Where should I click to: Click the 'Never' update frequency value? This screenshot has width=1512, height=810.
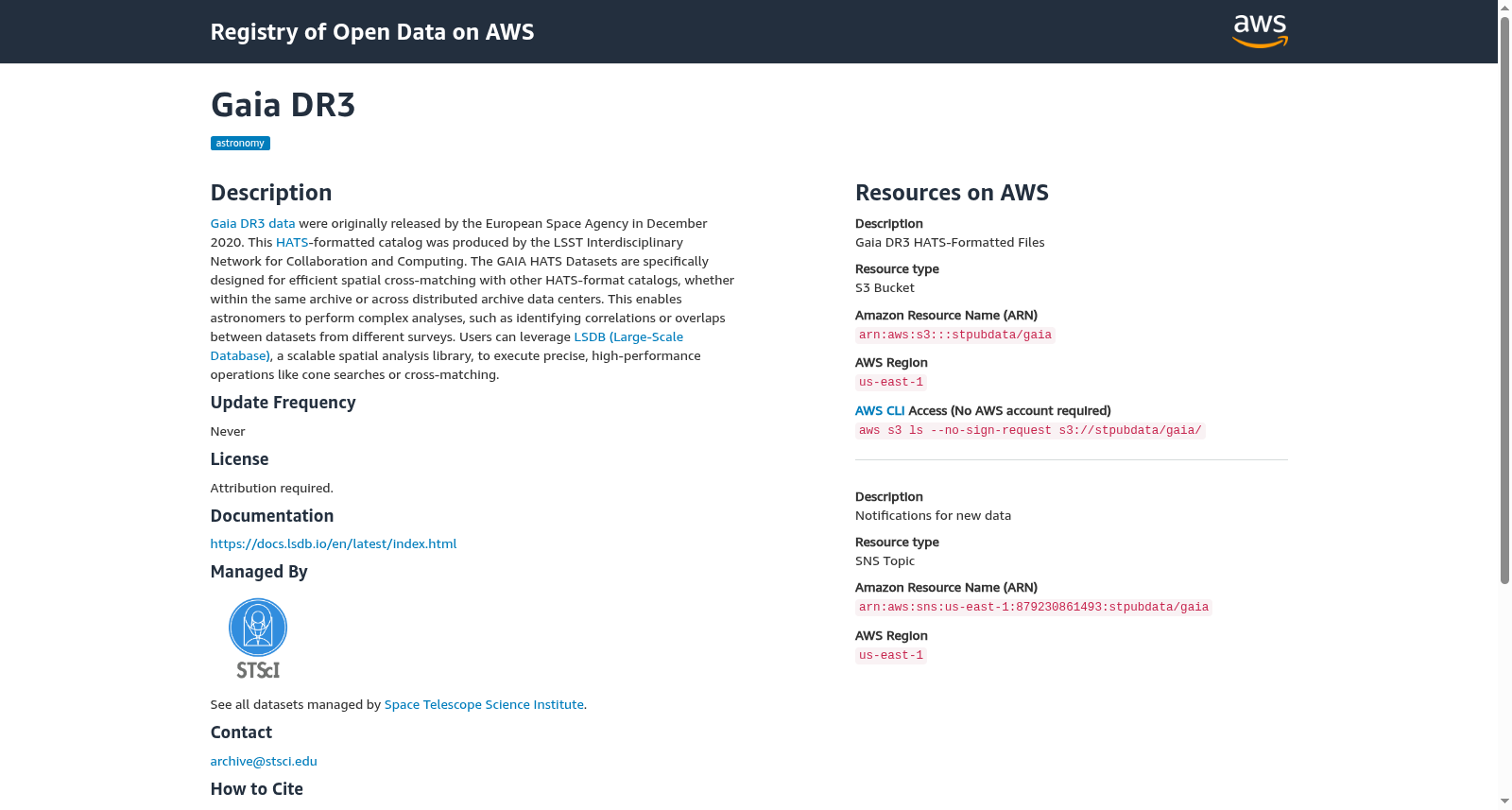[228, 432]
